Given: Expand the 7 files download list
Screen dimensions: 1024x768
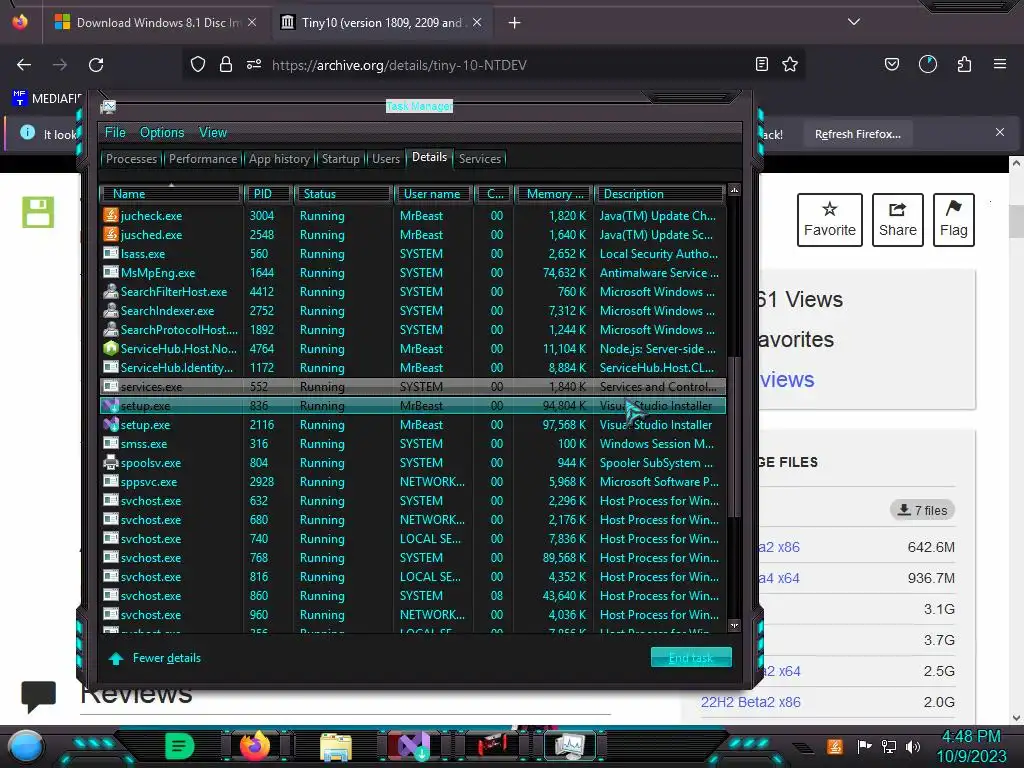Looking at the screenshot, I should click(922, 510).
